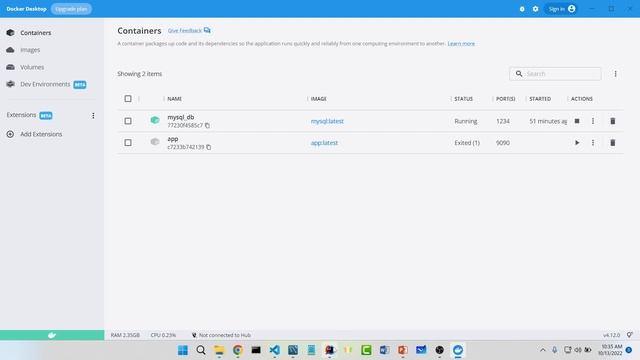Click the feedback icon in status bar corner
This screenshot has width=640, height=360.
(629, 335)
